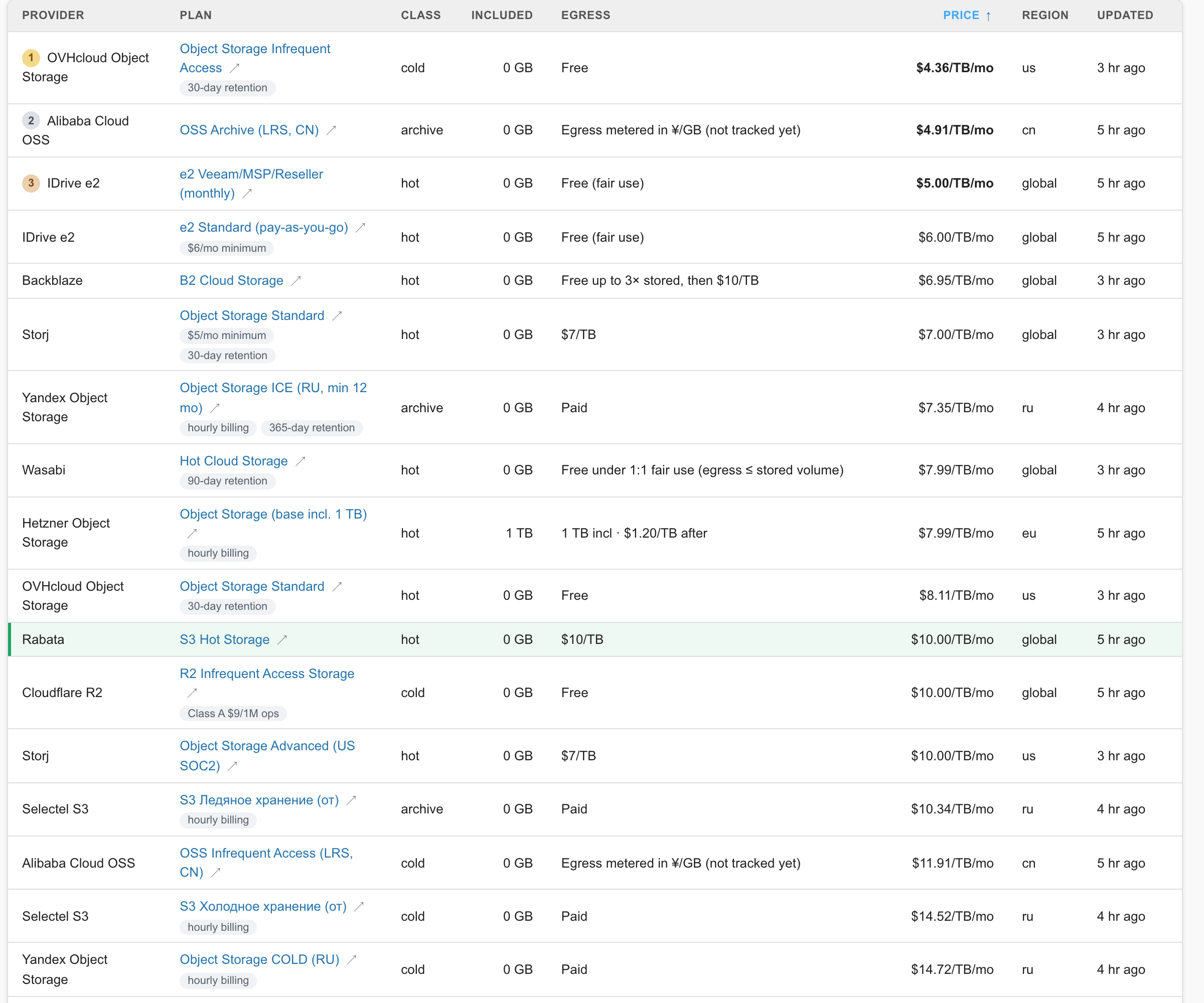Open OSS Infrequent Access (LRS, CN) link
The height and width of the screenshot is (1003, 1204).
[266, 863]
